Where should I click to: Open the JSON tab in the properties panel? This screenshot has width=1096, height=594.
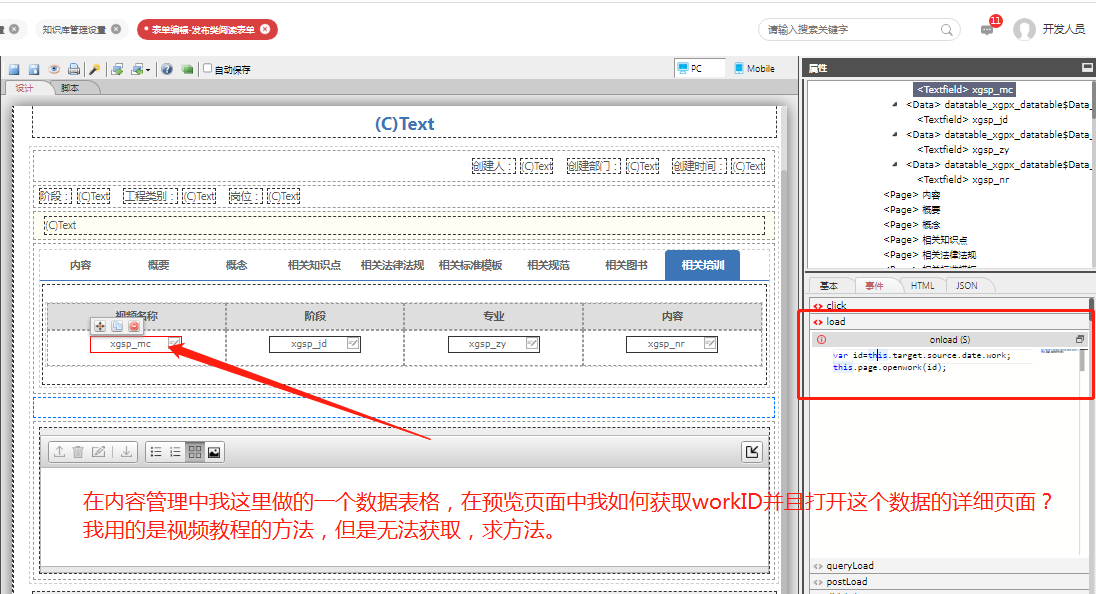(966, 285)
